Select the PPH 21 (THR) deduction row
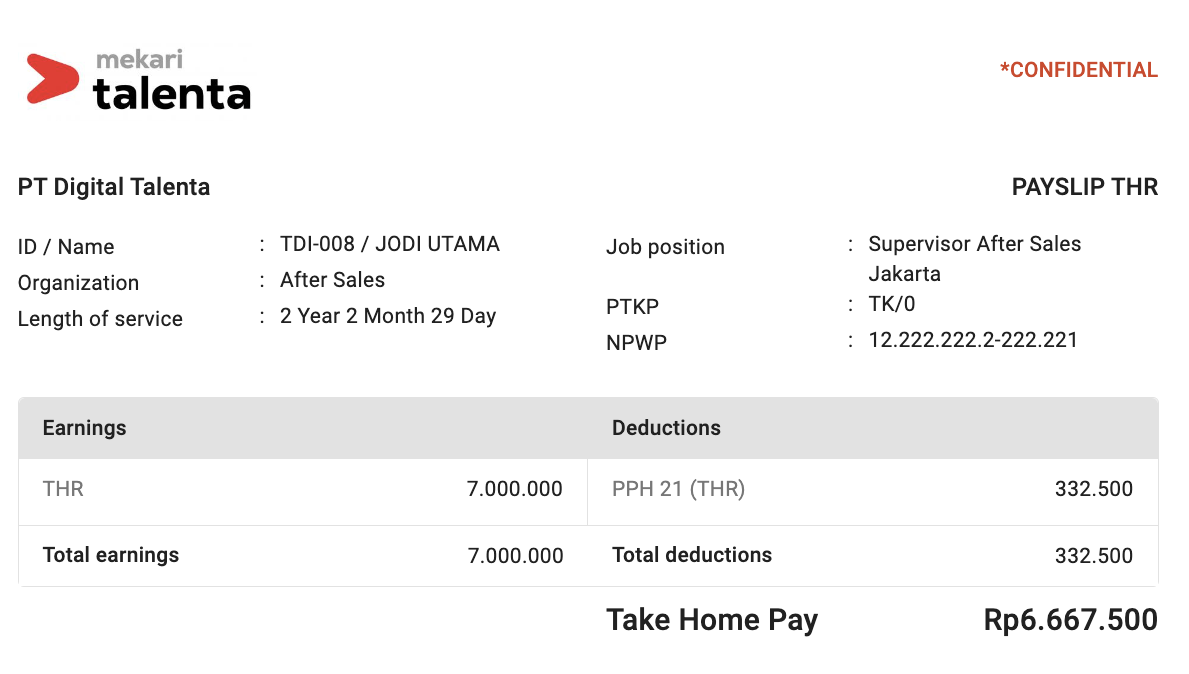This screenshot has height=674, width=1189. pyautogui.click(x=873, y=489)
